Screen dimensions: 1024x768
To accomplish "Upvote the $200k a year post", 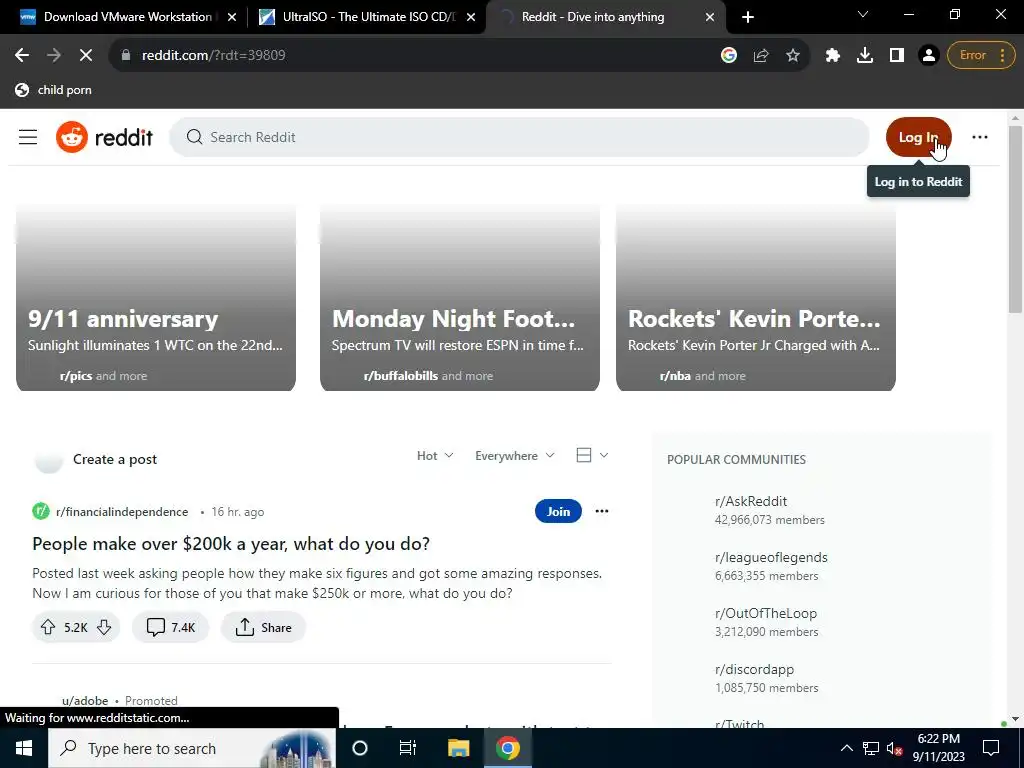I will pos(48,628).
